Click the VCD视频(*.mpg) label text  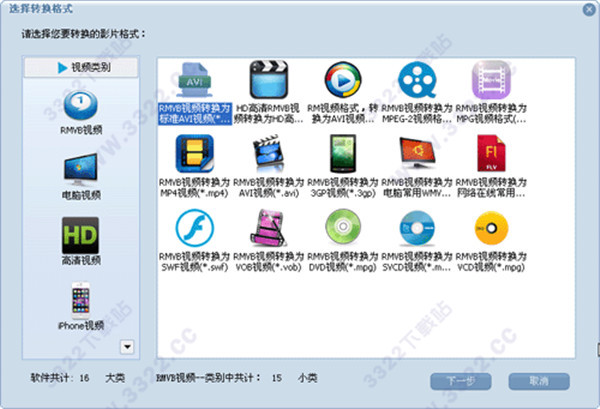491,267
